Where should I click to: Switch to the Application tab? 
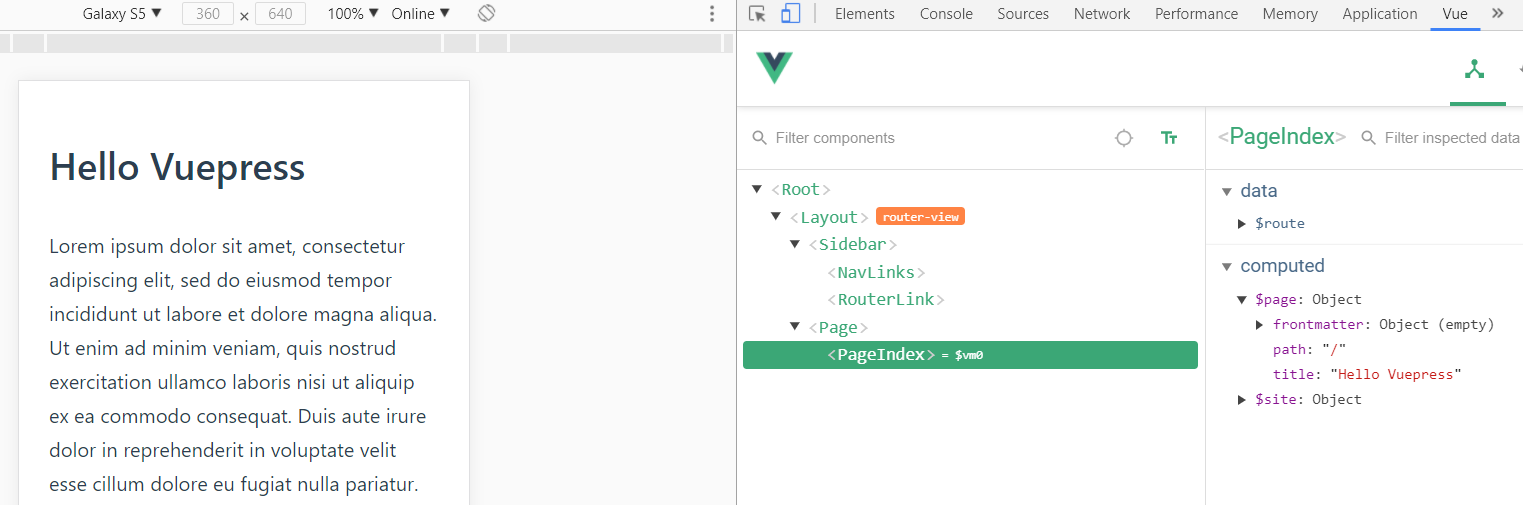tap(1380, 14)
